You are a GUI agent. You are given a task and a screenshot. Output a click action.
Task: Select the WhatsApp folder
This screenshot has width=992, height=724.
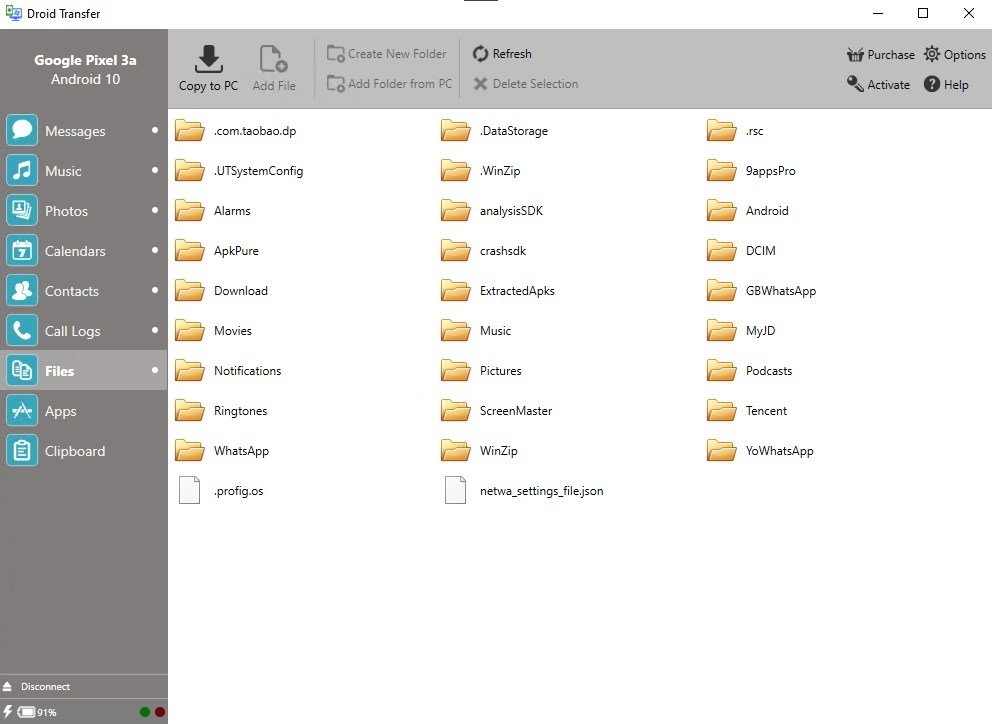pos(222,451)
